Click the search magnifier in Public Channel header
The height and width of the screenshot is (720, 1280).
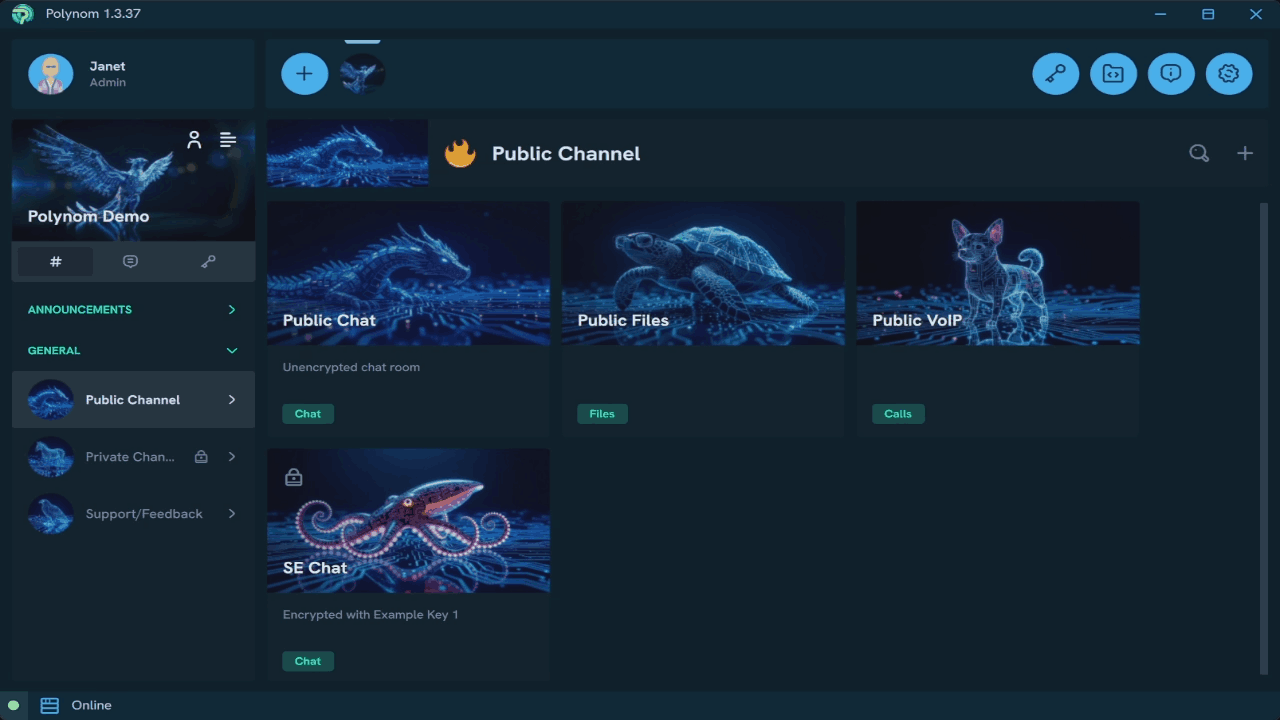pos(1198,153)
